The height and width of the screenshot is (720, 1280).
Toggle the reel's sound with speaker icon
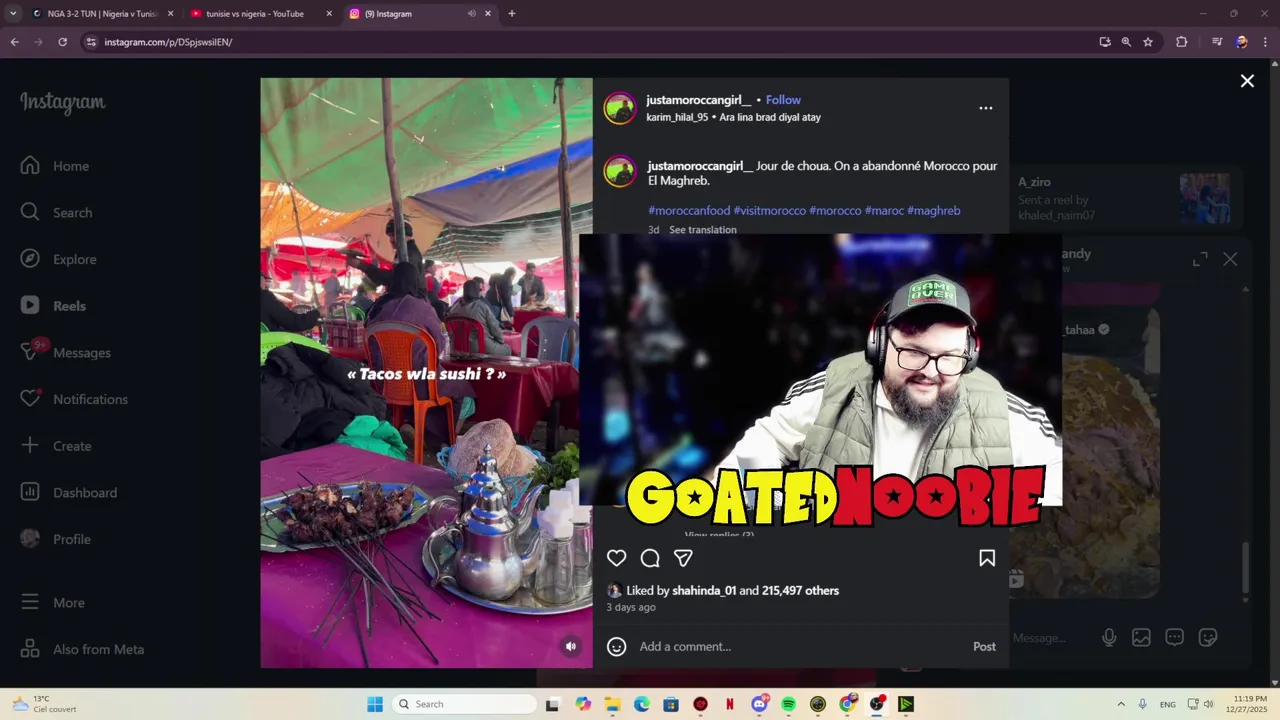571,647
